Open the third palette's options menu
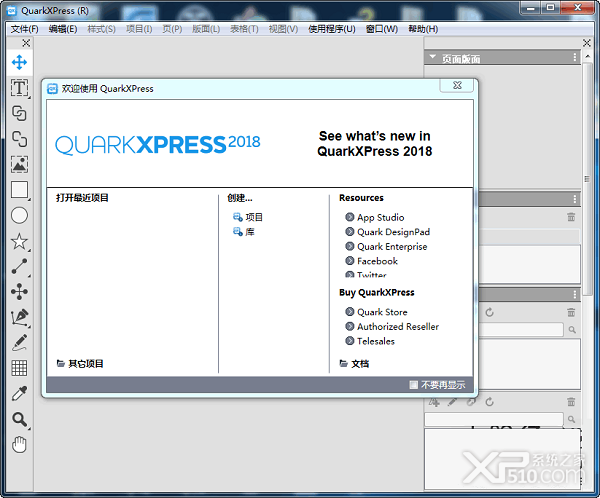 tap(575, 294)
